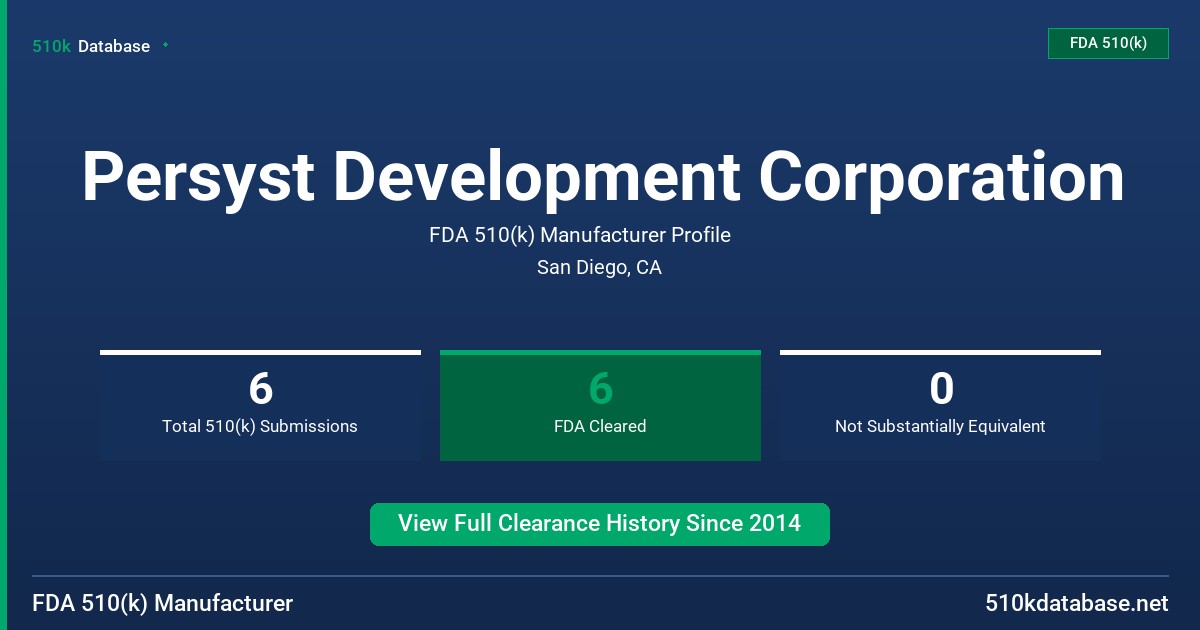
Task: Click the Not Substantially Equivalent label
Action: pos(940,426)
